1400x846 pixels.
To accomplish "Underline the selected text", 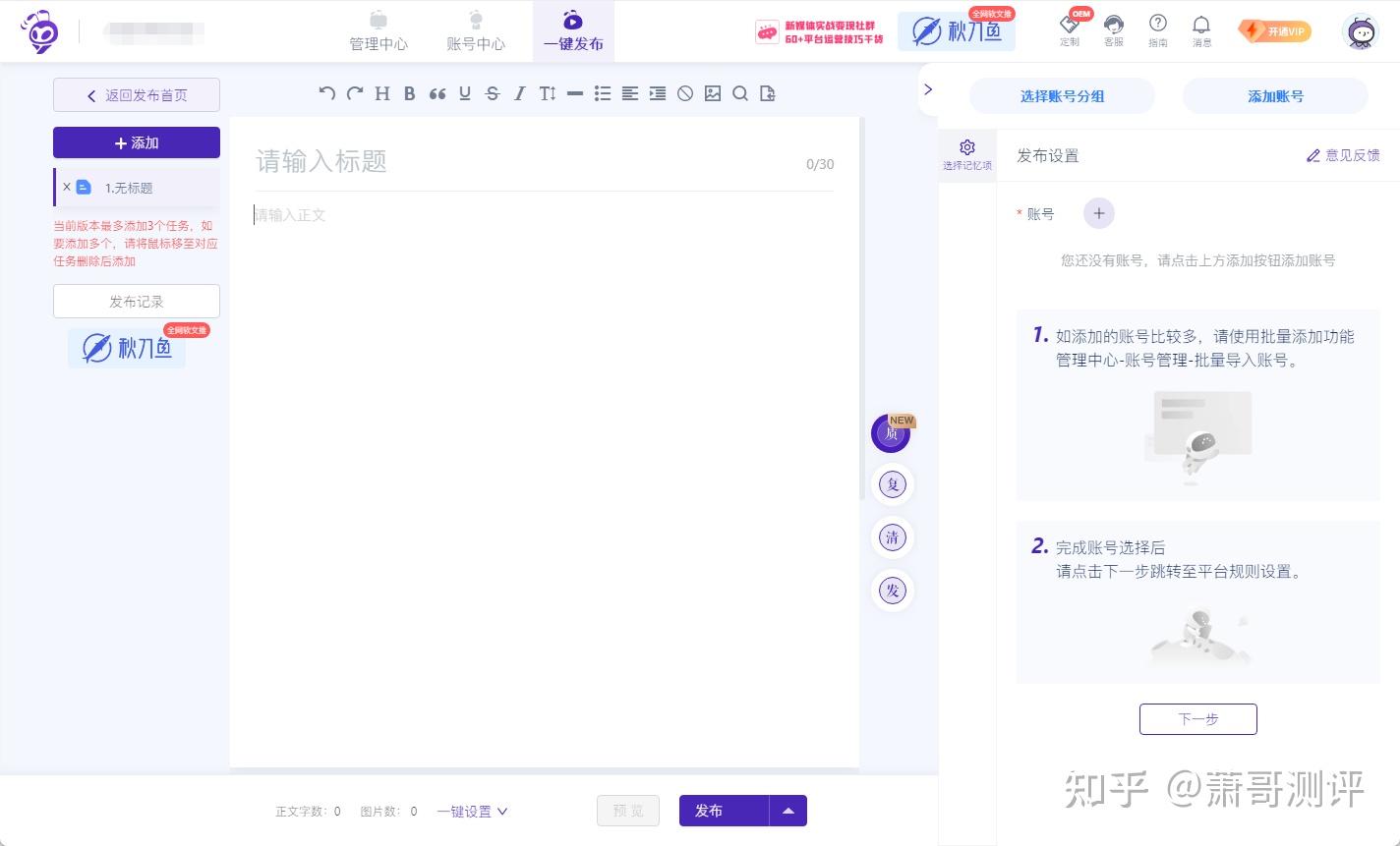I will pyautogui.click(x=465, y=93).
